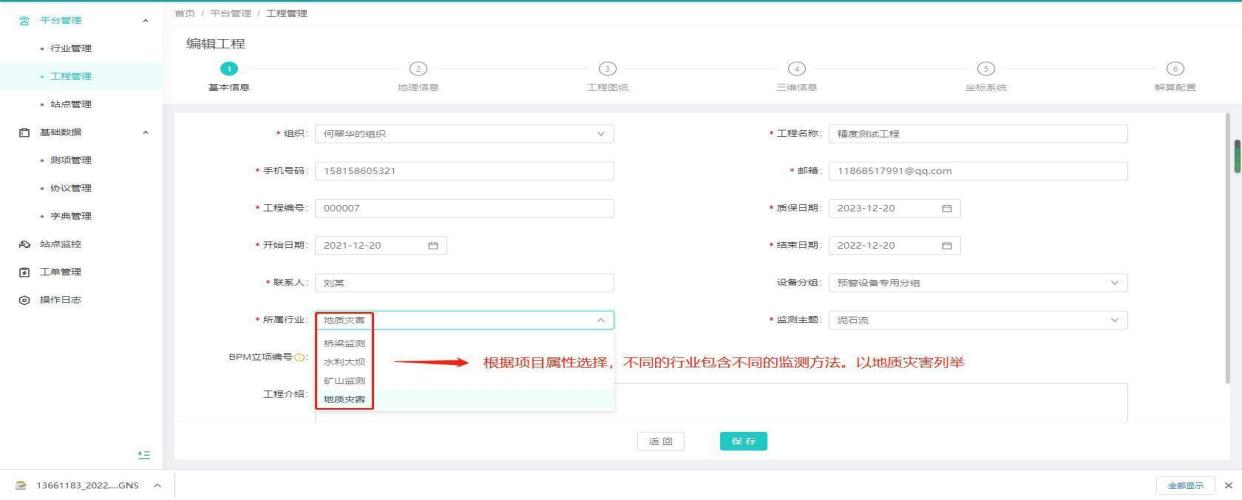Click the 操作日志 sidebar icon
Screen dimensions: 1242x500
click(24, 300)
